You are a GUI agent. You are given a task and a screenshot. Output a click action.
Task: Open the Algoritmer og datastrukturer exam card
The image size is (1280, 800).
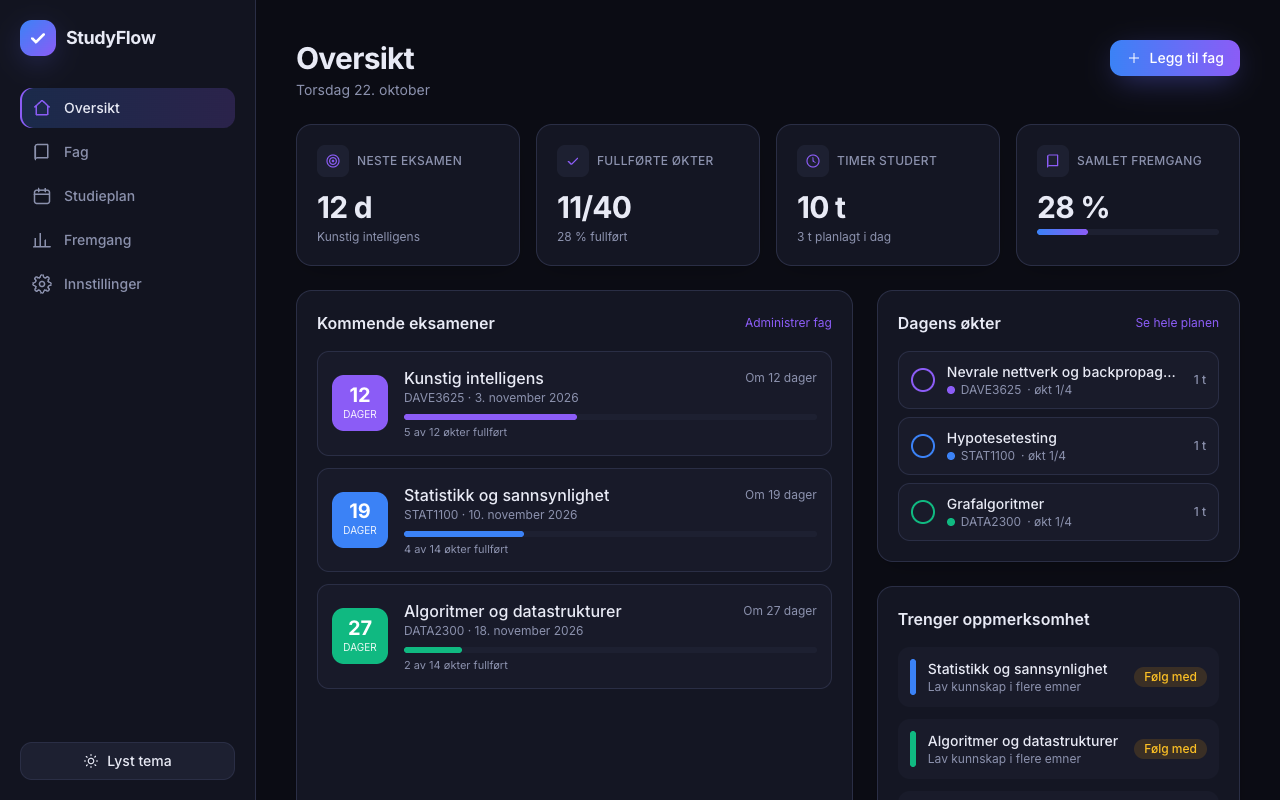[x=574, y=636]
